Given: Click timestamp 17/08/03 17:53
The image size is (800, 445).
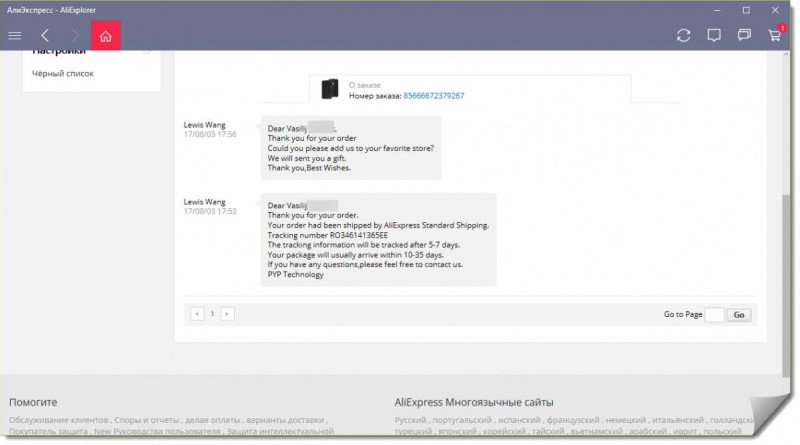Looking at the screenshot, I should [x=210, y=211].
